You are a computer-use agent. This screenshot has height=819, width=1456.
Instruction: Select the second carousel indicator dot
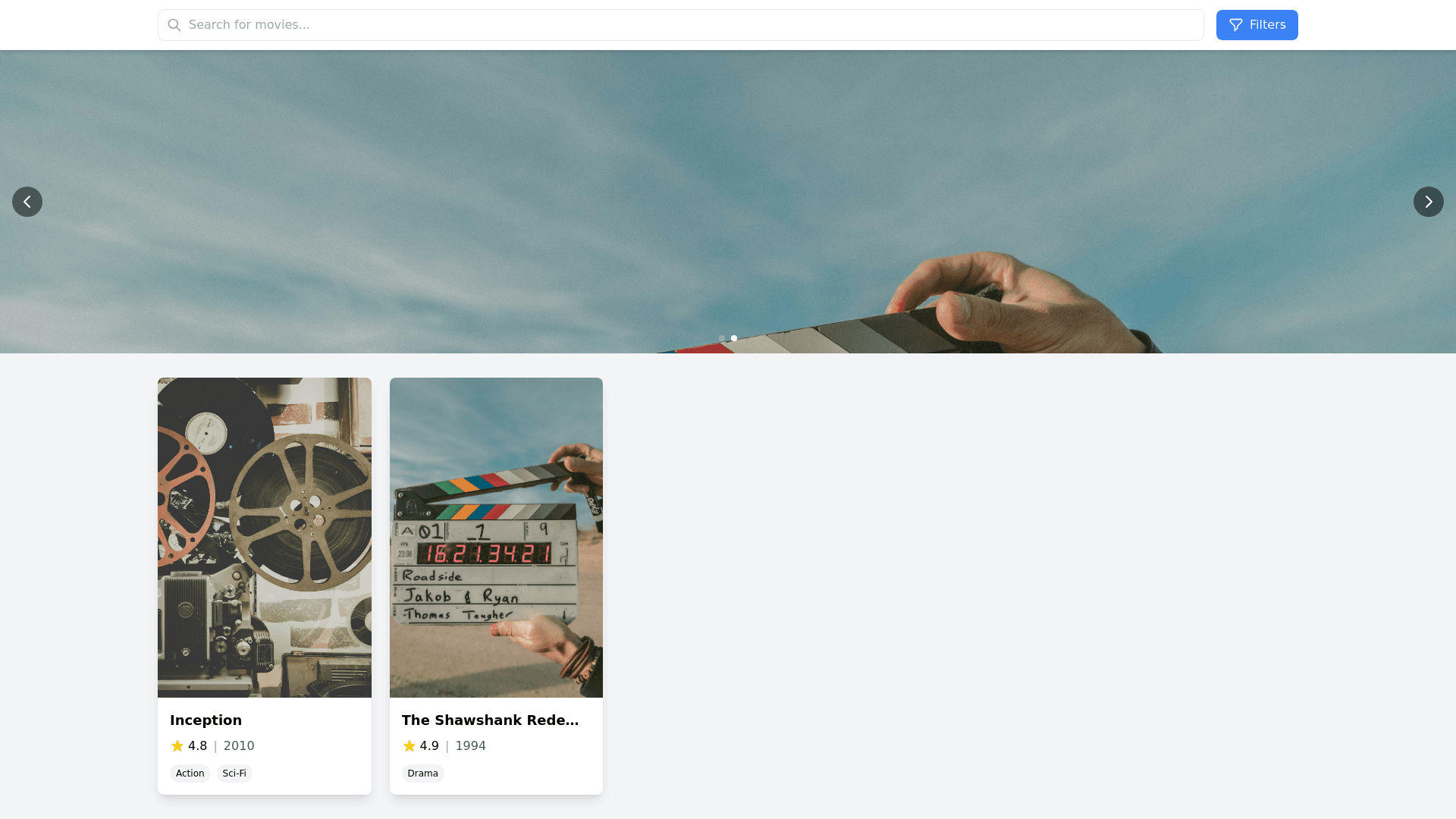pyautogui.click(x=734, y=338)
